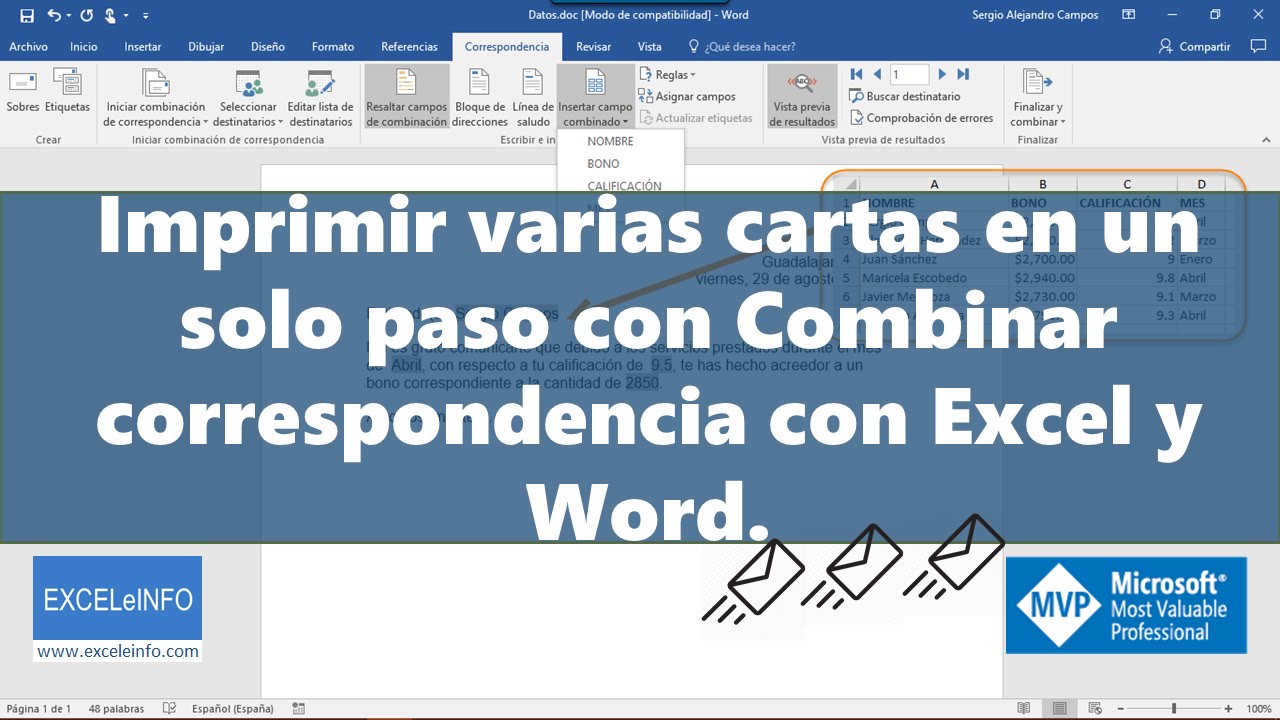The height and width of the screenshot is (720, 1280).
Task: Switch to Insertar tab
Action: tap(143, 46)
